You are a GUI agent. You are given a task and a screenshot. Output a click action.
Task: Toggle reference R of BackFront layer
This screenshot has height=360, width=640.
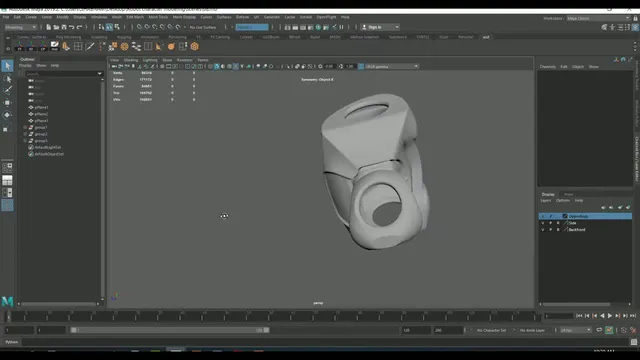(x=558, y=229)
